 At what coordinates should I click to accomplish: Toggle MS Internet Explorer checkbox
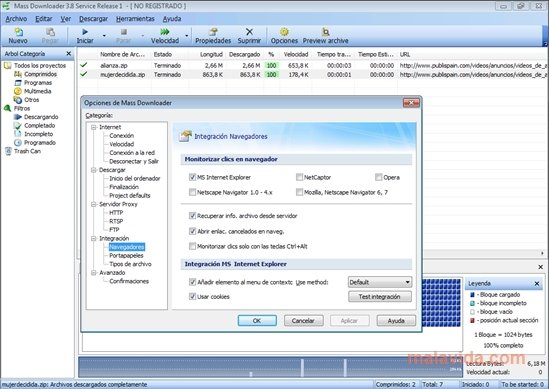192,177
